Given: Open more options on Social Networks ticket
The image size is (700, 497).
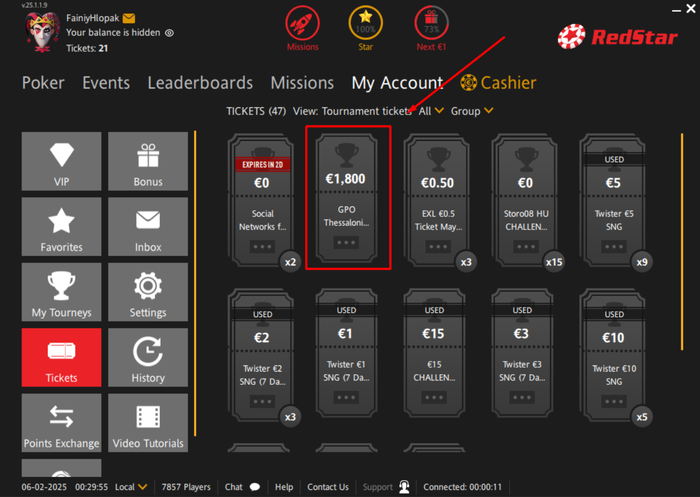Looking at the screenshot, I should 262,246.
